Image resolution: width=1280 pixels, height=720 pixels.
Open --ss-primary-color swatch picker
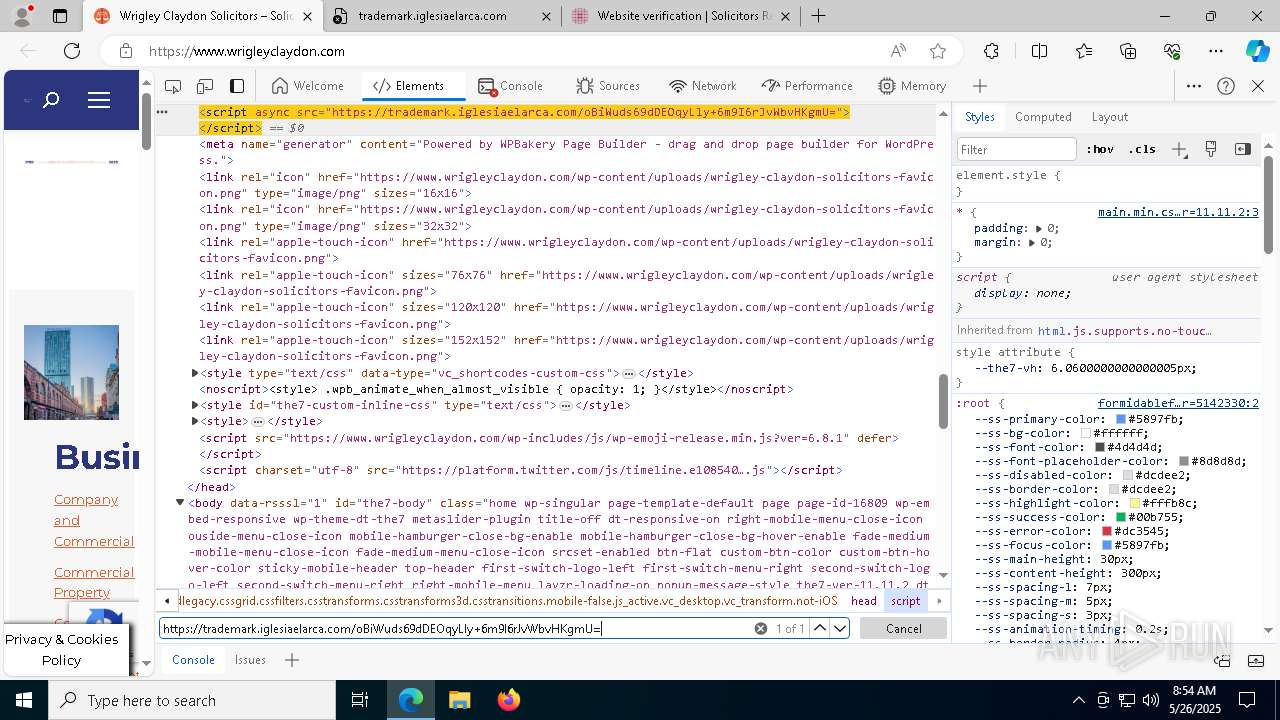(1121, 419)
